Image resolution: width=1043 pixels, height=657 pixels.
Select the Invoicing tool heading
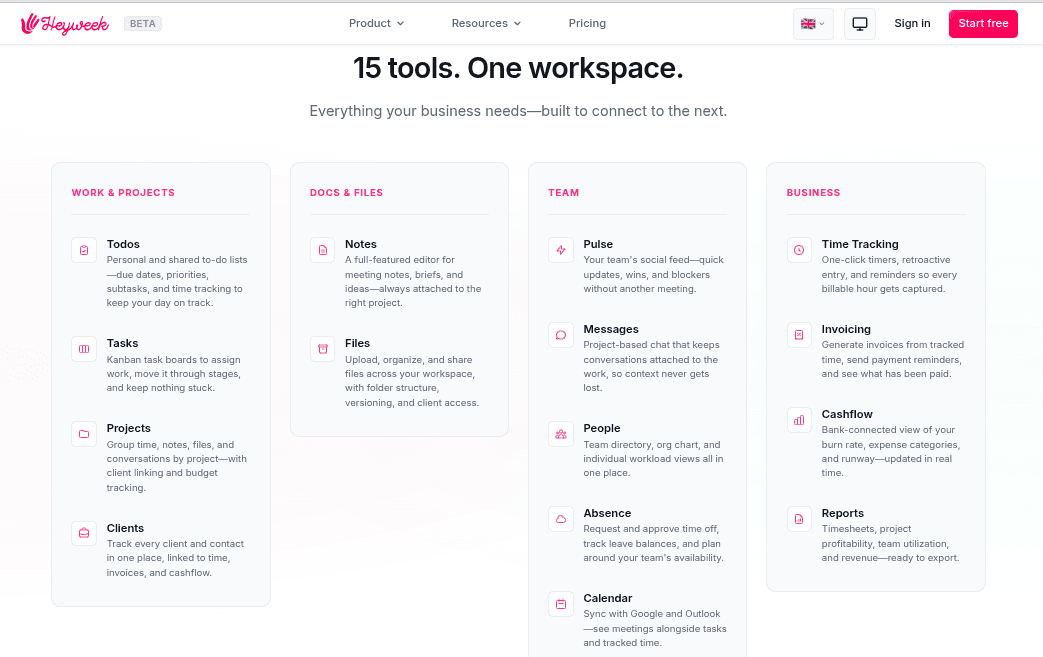click(846, 329)
